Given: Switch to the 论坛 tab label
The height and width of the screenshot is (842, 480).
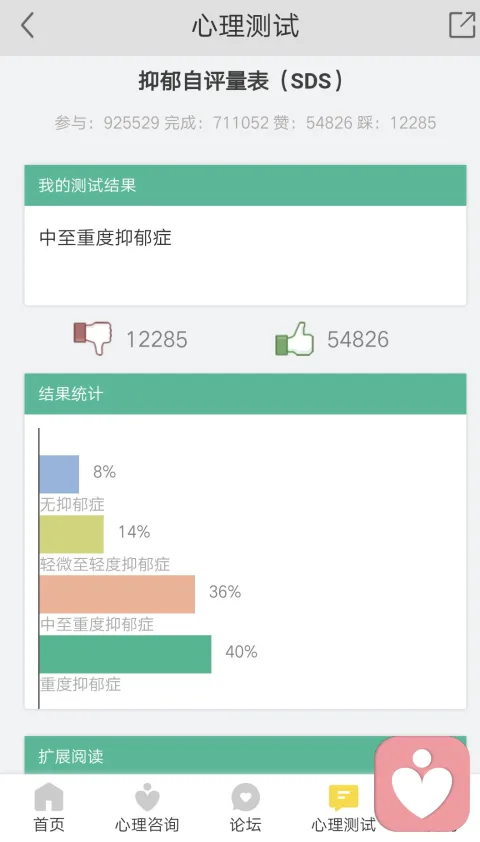Looking at the screenshot, I should [245, 824].
